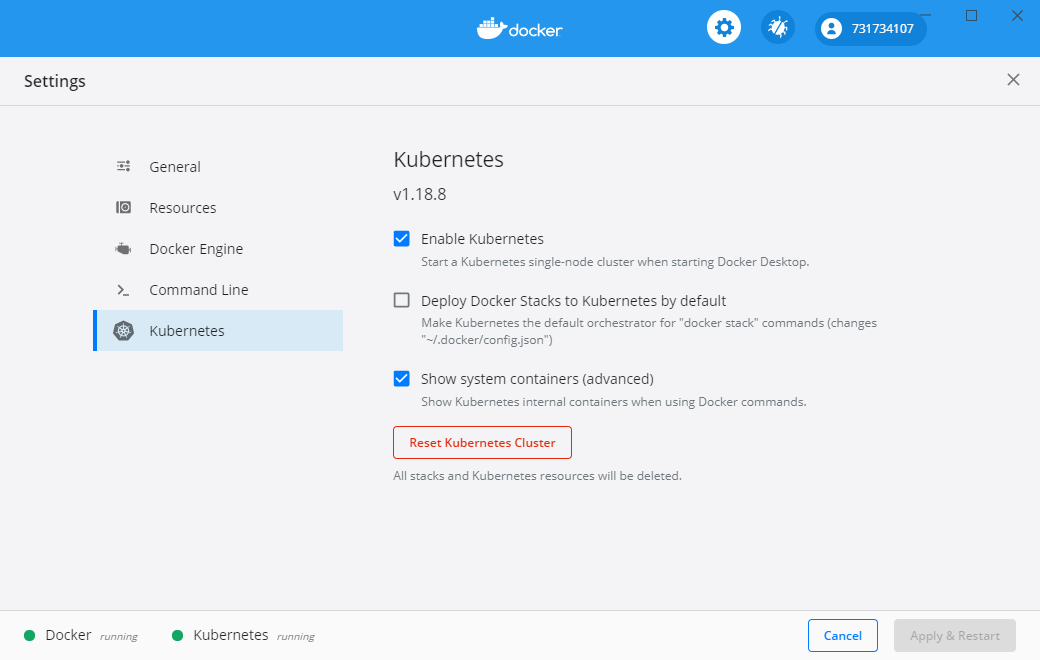Open the General settings section
Image resolution: width=1040 pixels, height=660 pixels.
coord(218,166)
